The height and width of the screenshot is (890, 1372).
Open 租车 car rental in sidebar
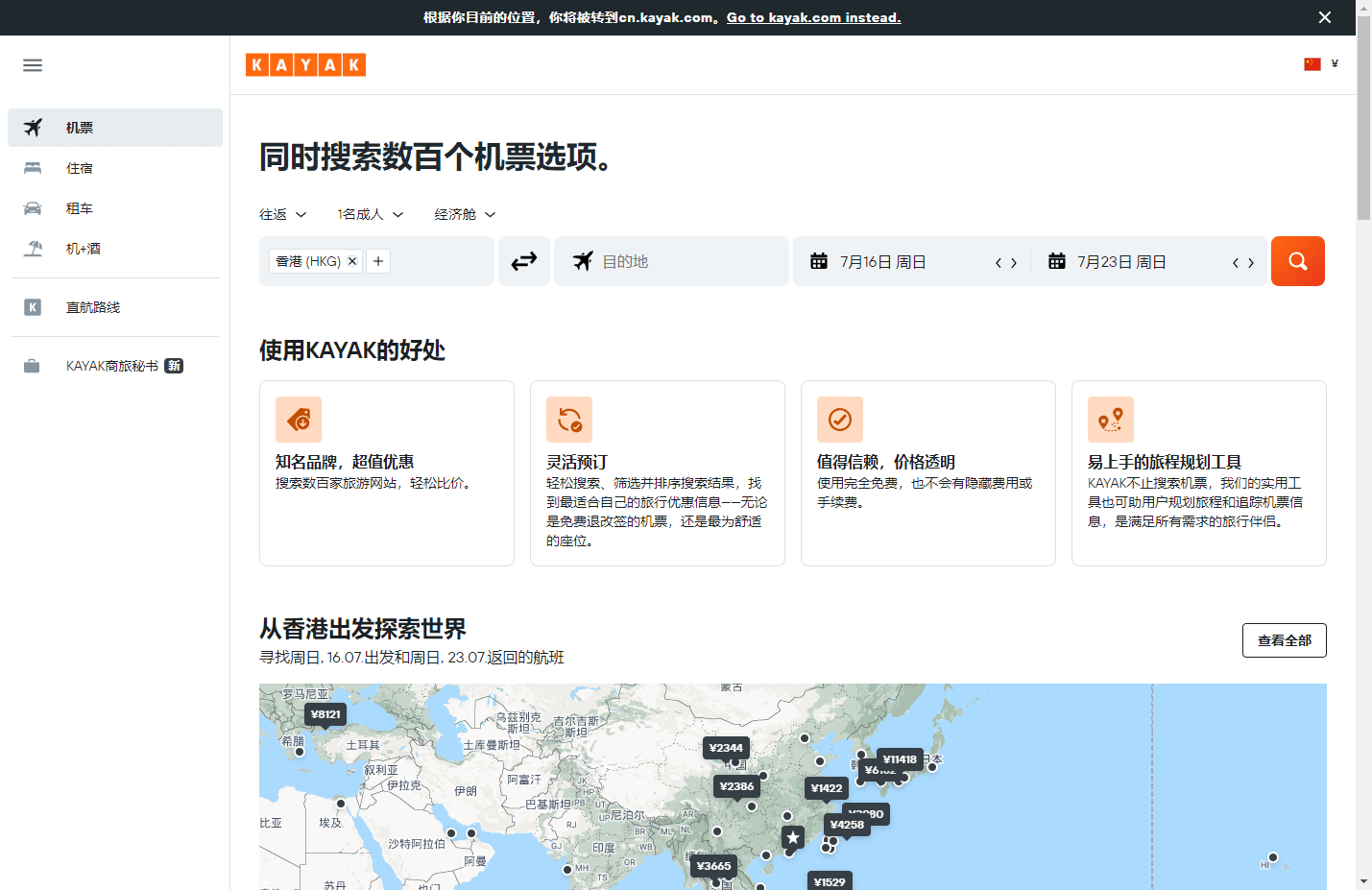point(115,208)
